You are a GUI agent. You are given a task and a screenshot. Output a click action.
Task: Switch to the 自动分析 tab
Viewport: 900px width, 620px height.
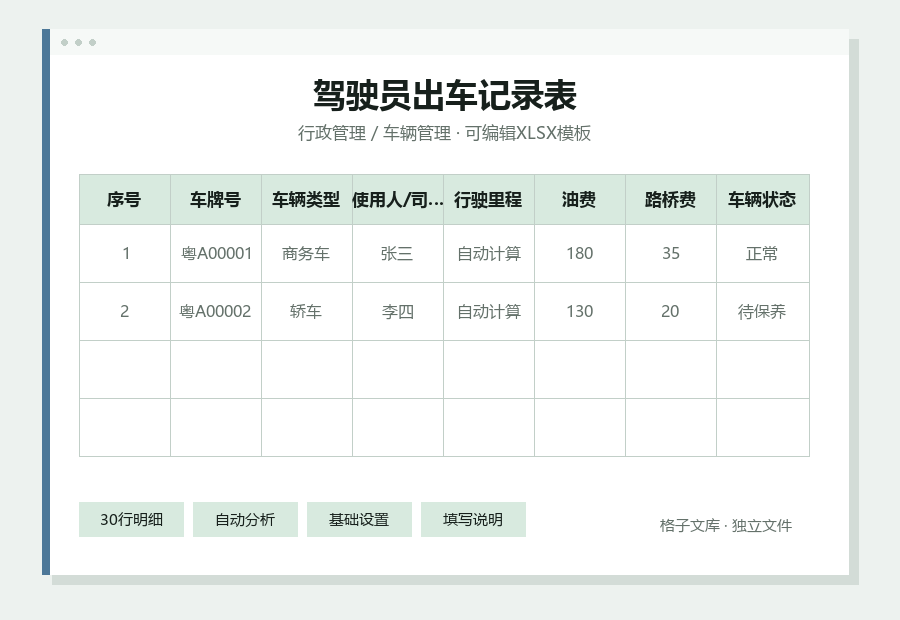245,520
